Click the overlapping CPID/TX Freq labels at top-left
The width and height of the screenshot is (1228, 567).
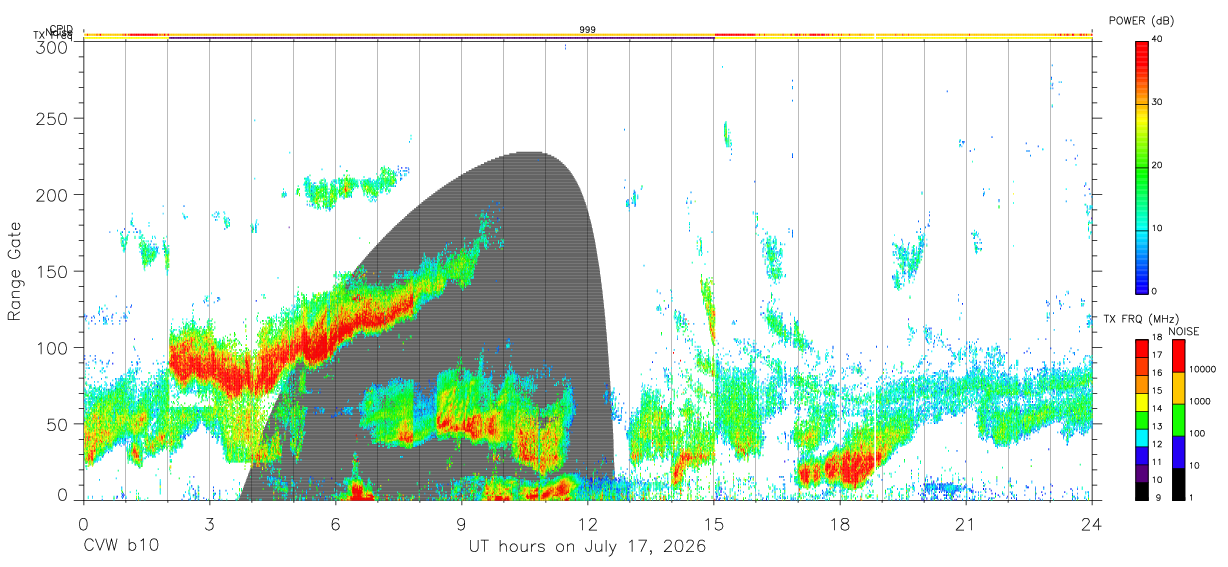(54, 32)
